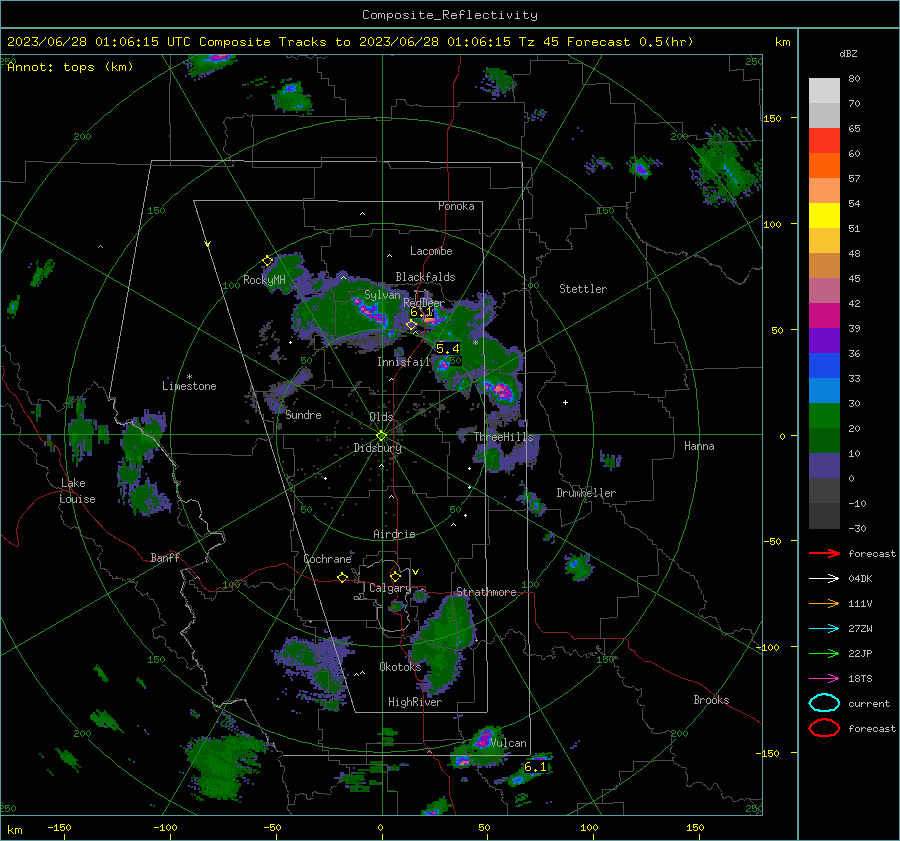Screen dimensions: 900x841
Task: Click the 6.1 top label near Vulcan
Action: coord(536,767)
